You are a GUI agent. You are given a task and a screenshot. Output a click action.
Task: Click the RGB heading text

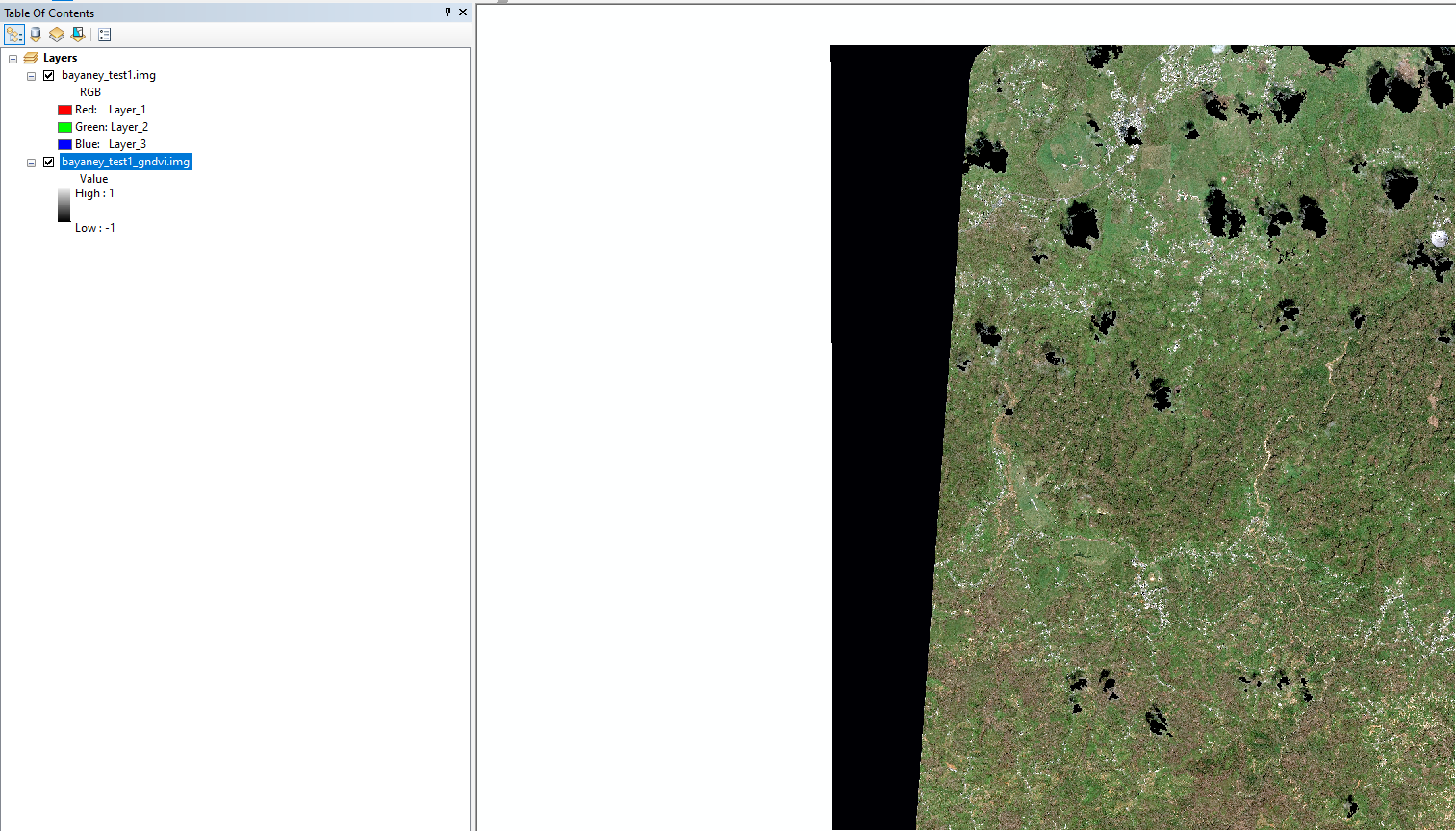(90, 92)
